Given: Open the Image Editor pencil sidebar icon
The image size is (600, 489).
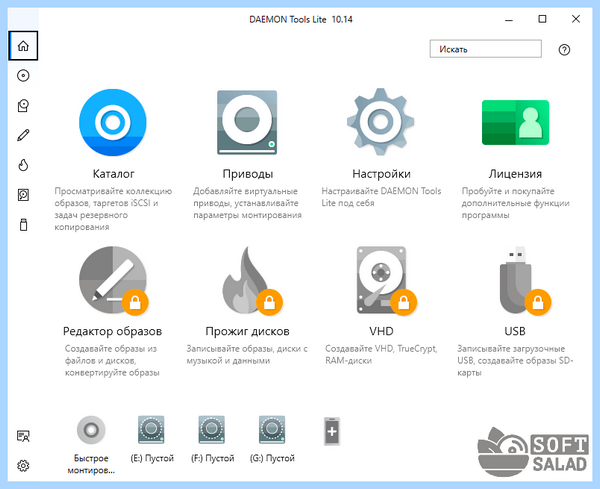Looking at the screenshot, I should click(x=23, y=135).
